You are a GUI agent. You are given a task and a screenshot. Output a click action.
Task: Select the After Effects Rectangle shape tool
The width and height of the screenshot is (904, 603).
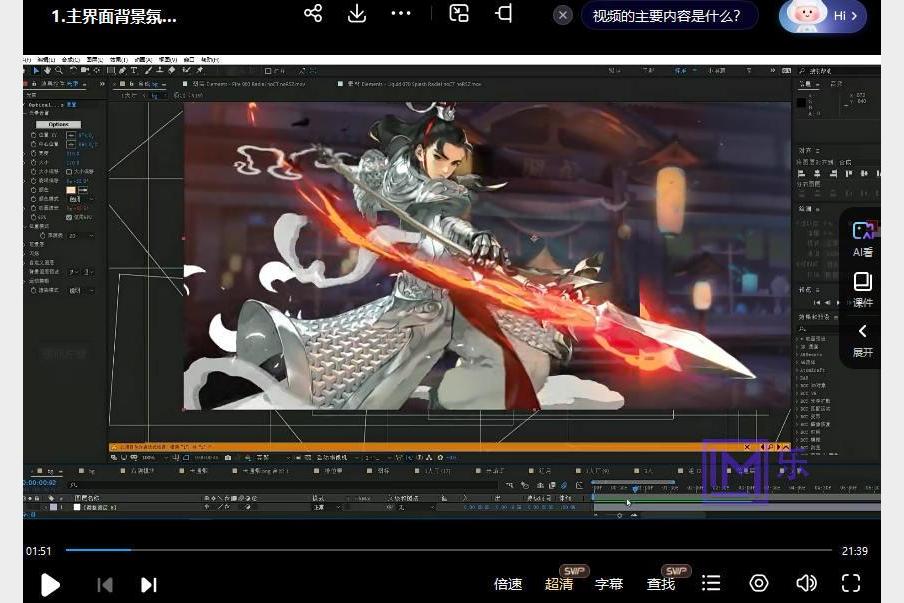(111, 70)
